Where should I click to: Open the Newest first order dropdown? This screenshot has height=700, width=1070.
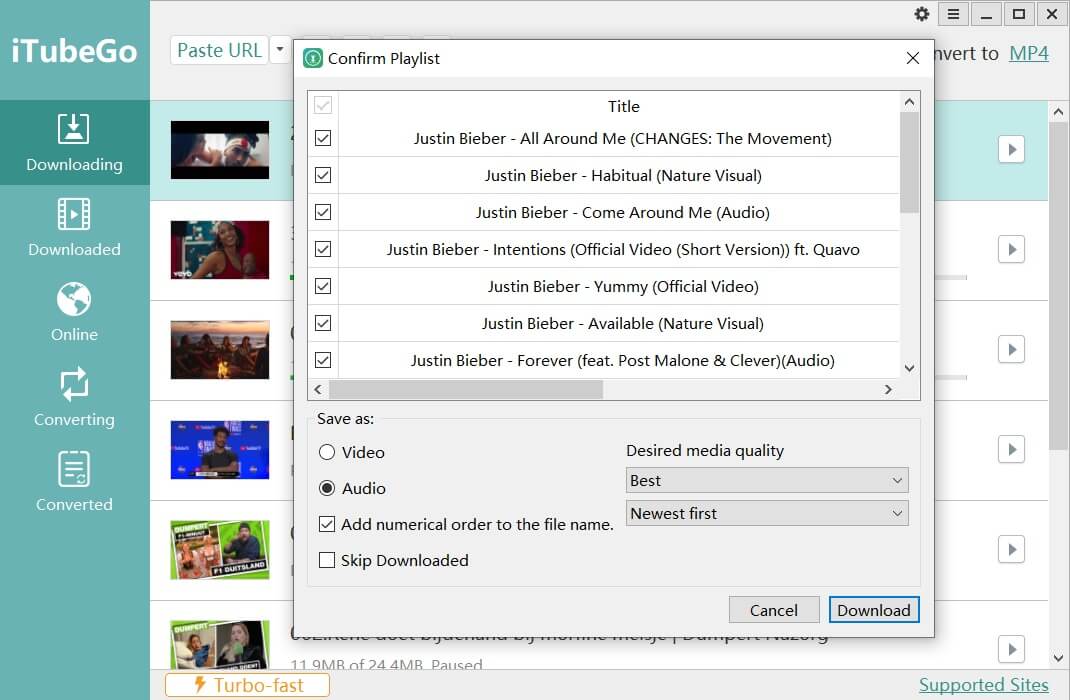click(x=767, y=513)
